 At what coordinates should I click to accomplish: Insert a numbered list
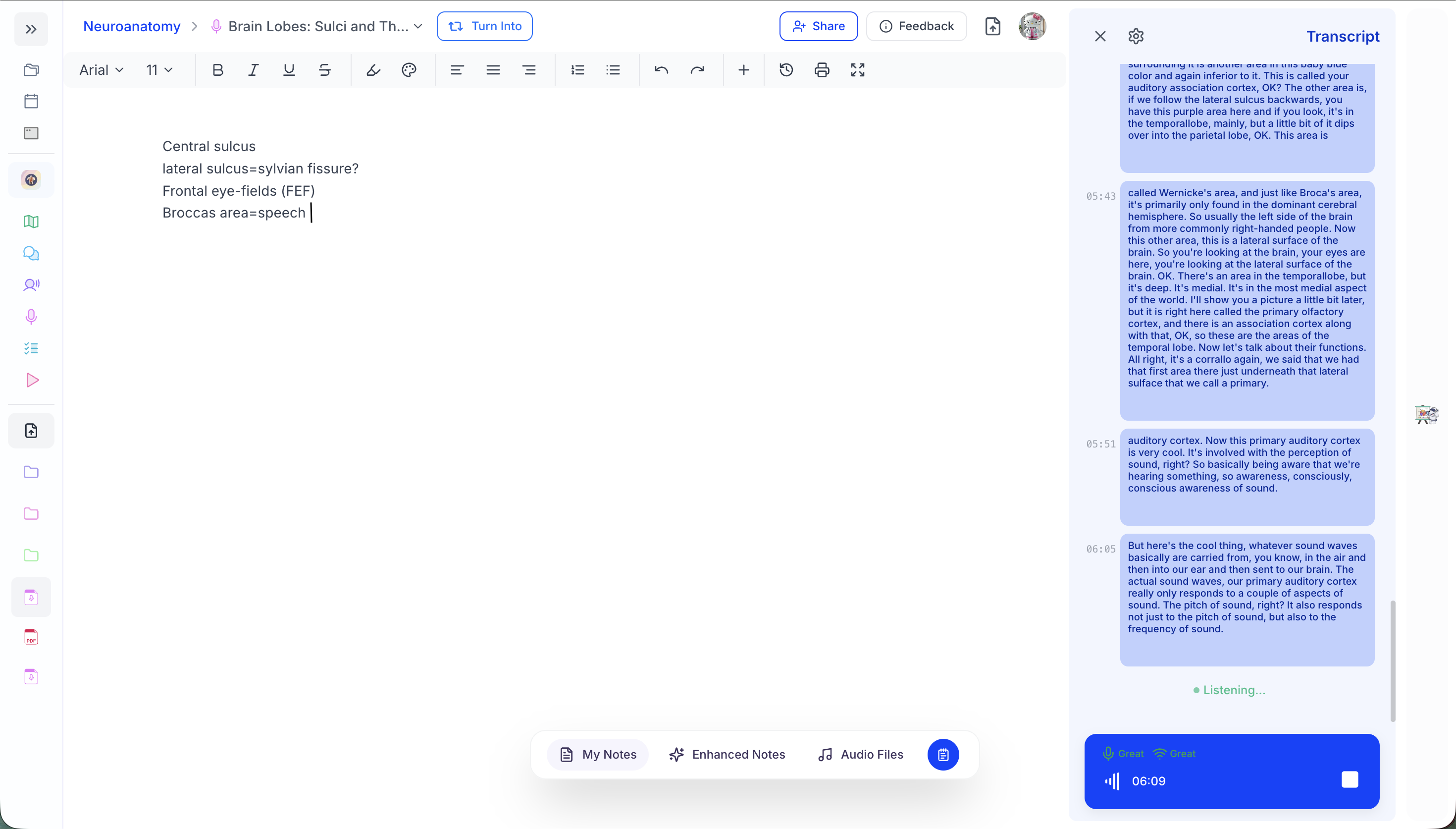point(577,70)
